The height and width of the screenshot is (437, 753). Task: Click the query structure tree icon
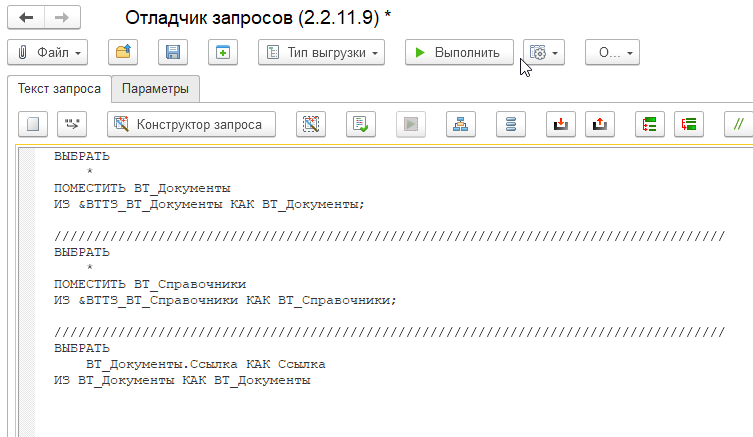click(461, 124)
